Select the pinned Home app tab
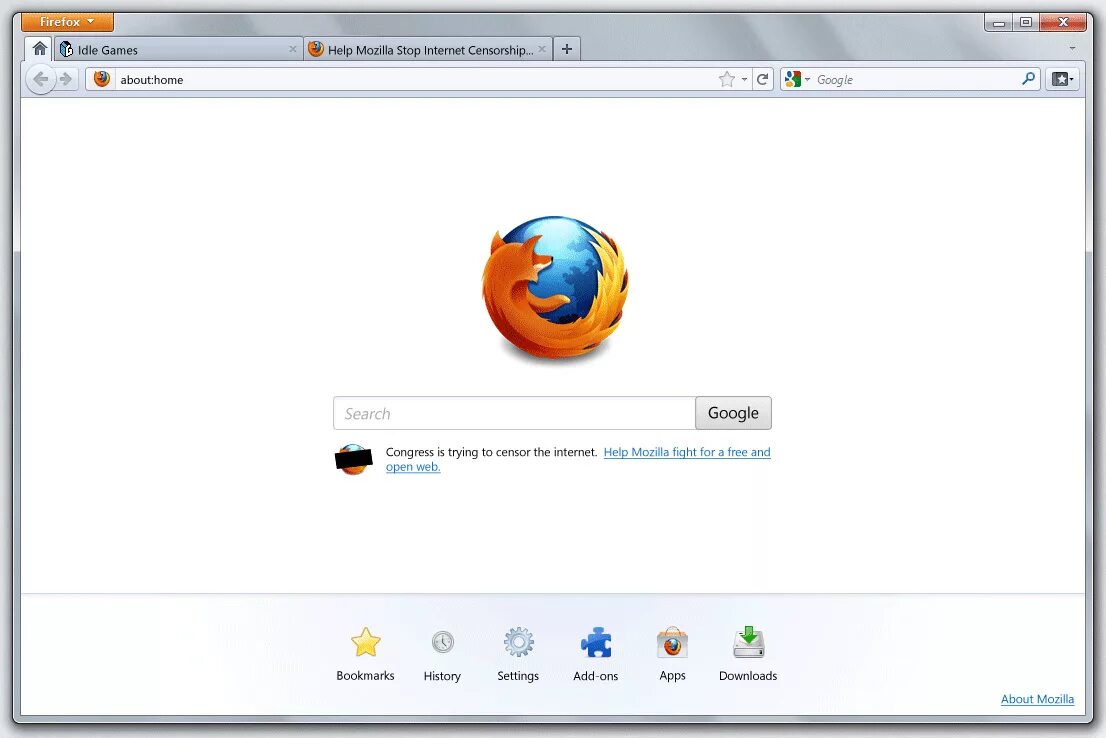 (x=40, y=49)
